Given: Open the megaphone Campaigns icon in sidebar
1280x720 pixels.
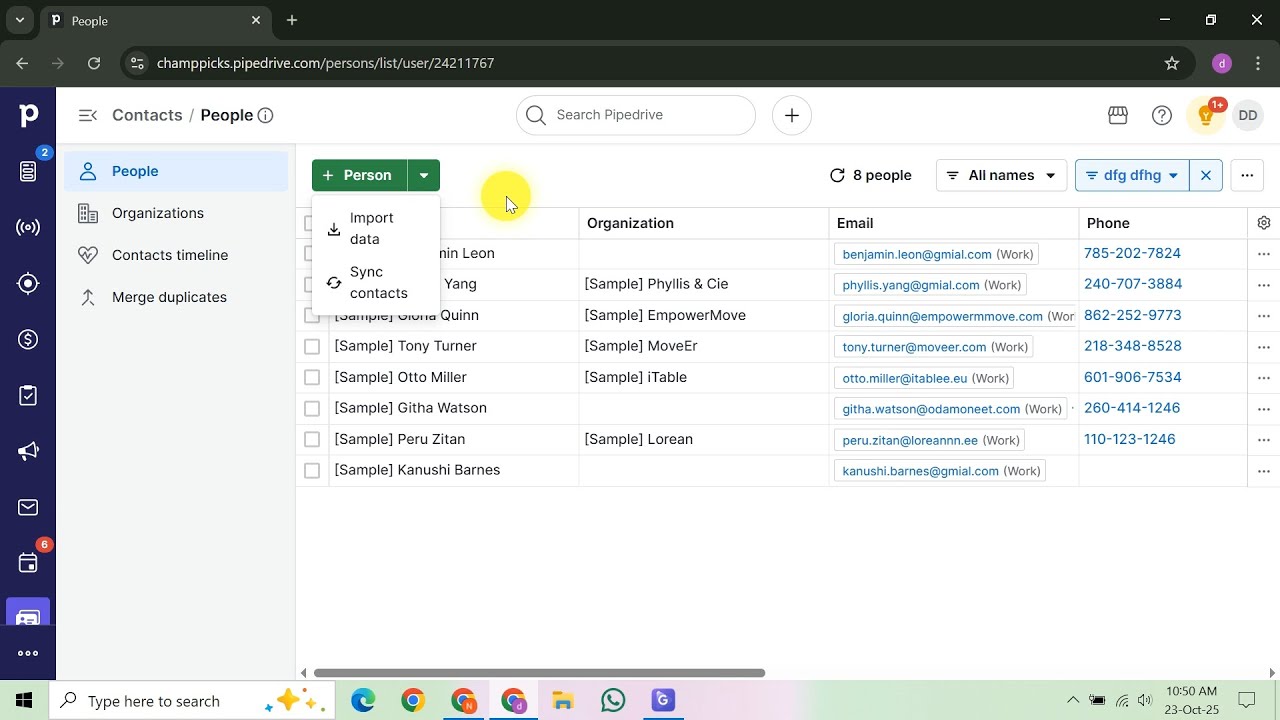Looking at the screenshot, I should [28, 452].
